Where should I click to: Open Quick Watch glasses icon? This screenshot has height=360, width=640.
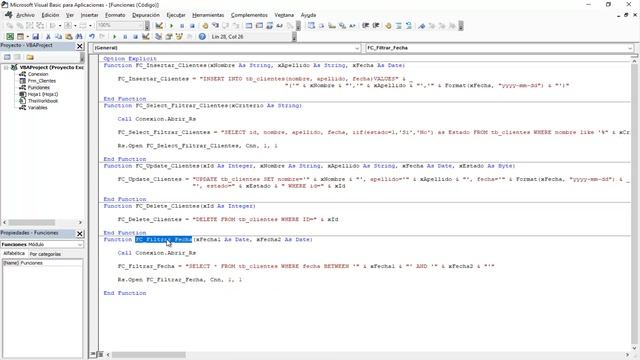pos(280,26)
